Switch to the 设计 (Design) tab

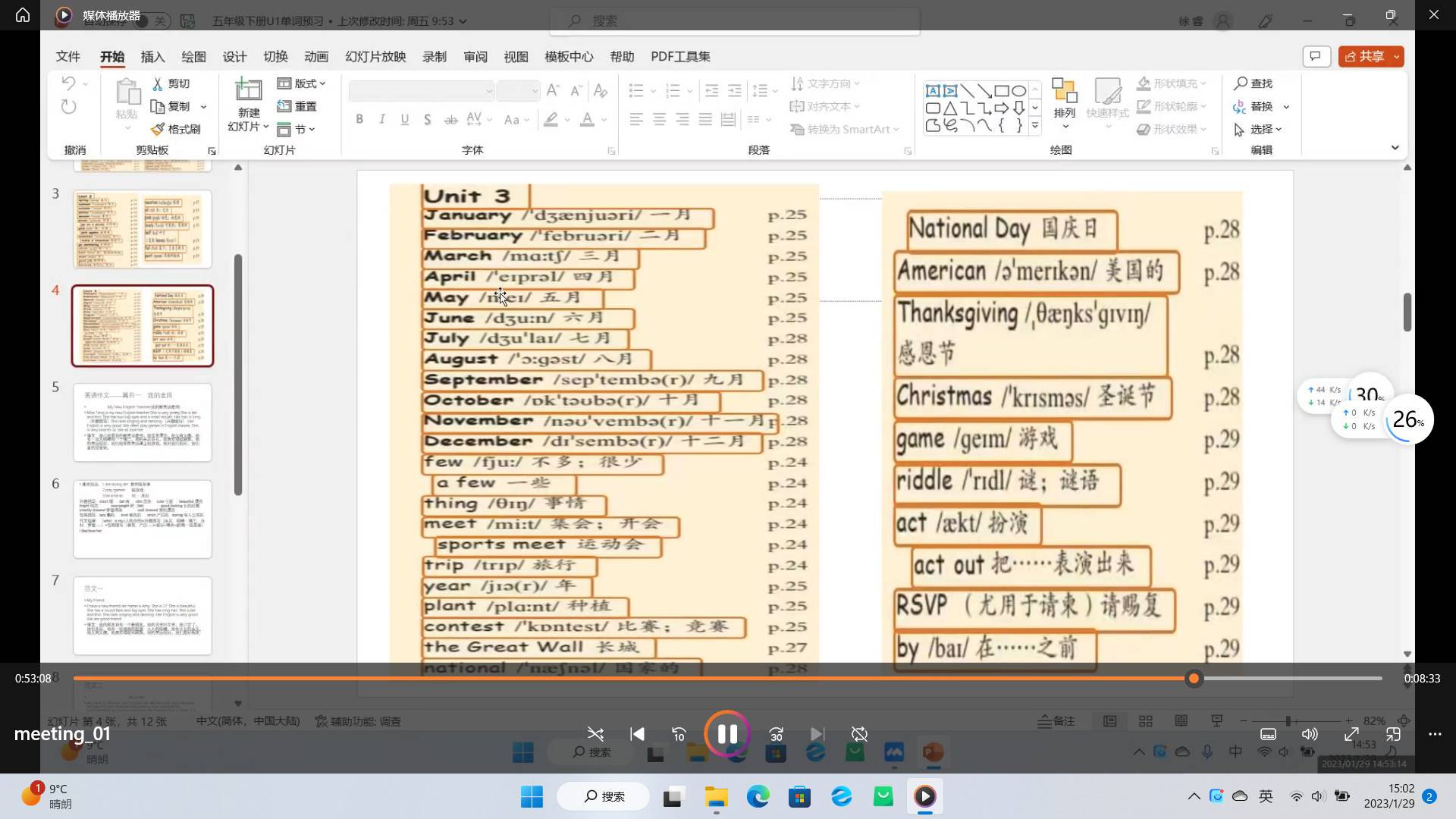point(234,57)
